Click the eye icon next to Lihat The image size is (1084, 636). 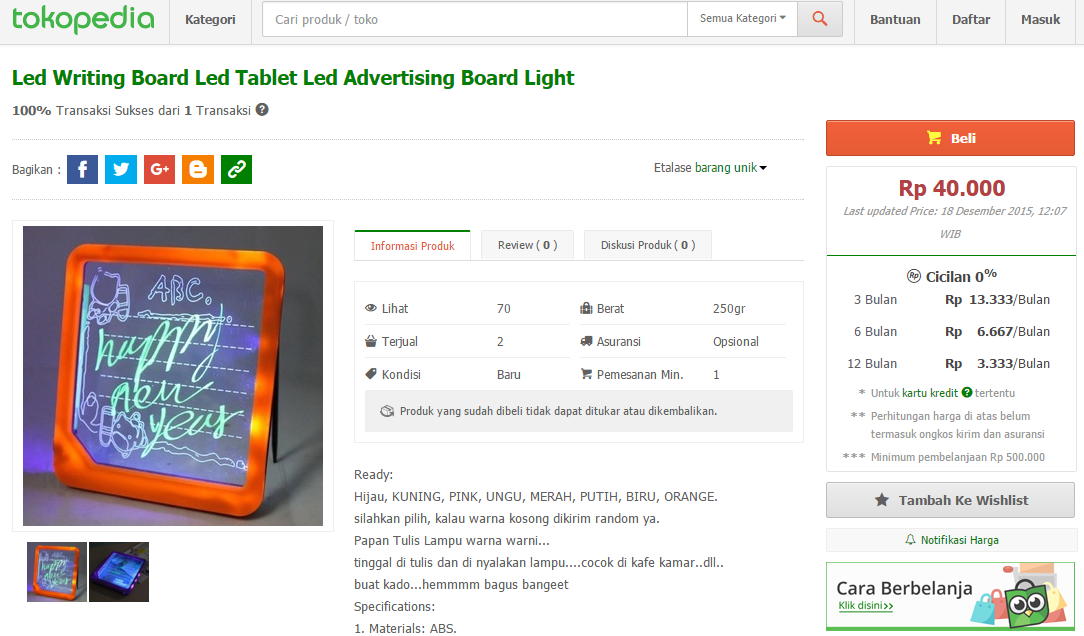point(369,308)
